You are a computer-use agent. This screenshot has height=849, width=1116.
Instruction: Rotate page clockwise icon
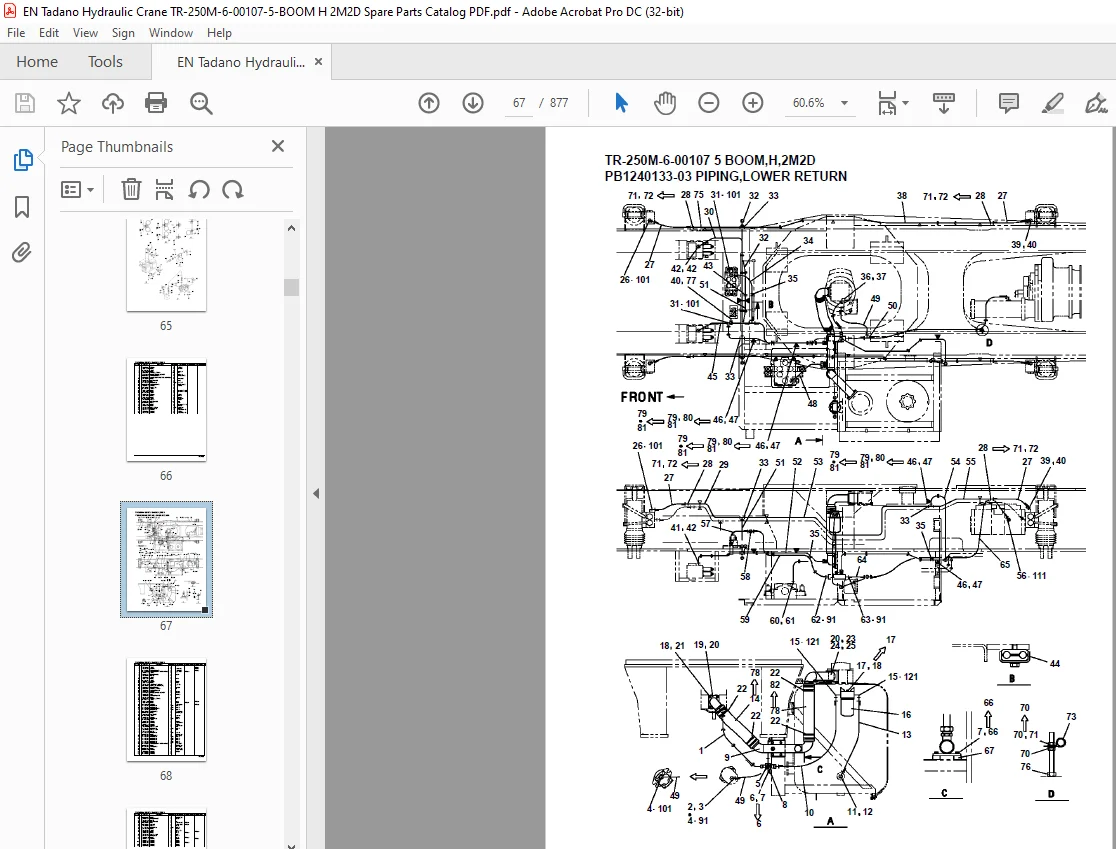(x=233, y=189)
